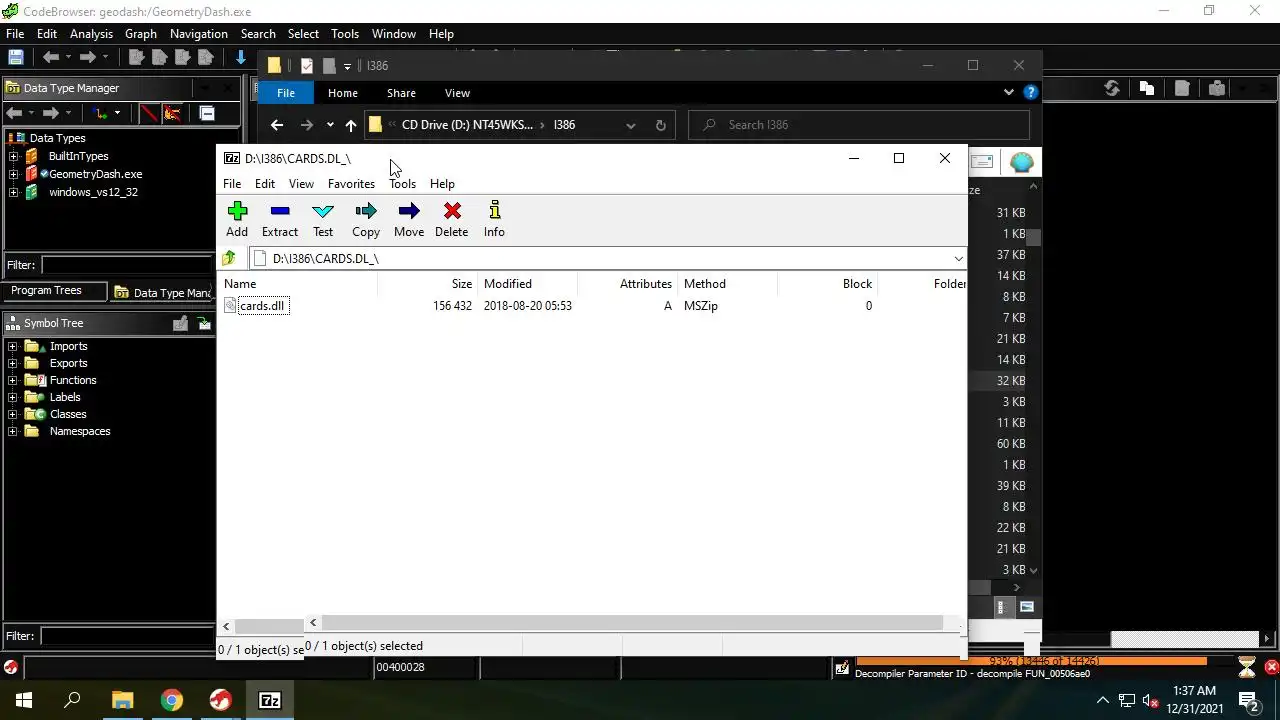Expand Imports folder in Symbol Tree
1280x720 pixels.
[13, 346]
